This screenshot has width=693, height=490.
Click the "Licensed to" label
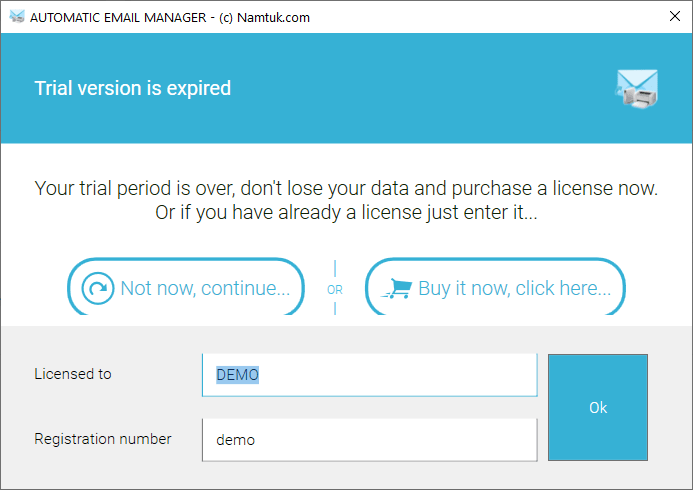click(73, 374)
